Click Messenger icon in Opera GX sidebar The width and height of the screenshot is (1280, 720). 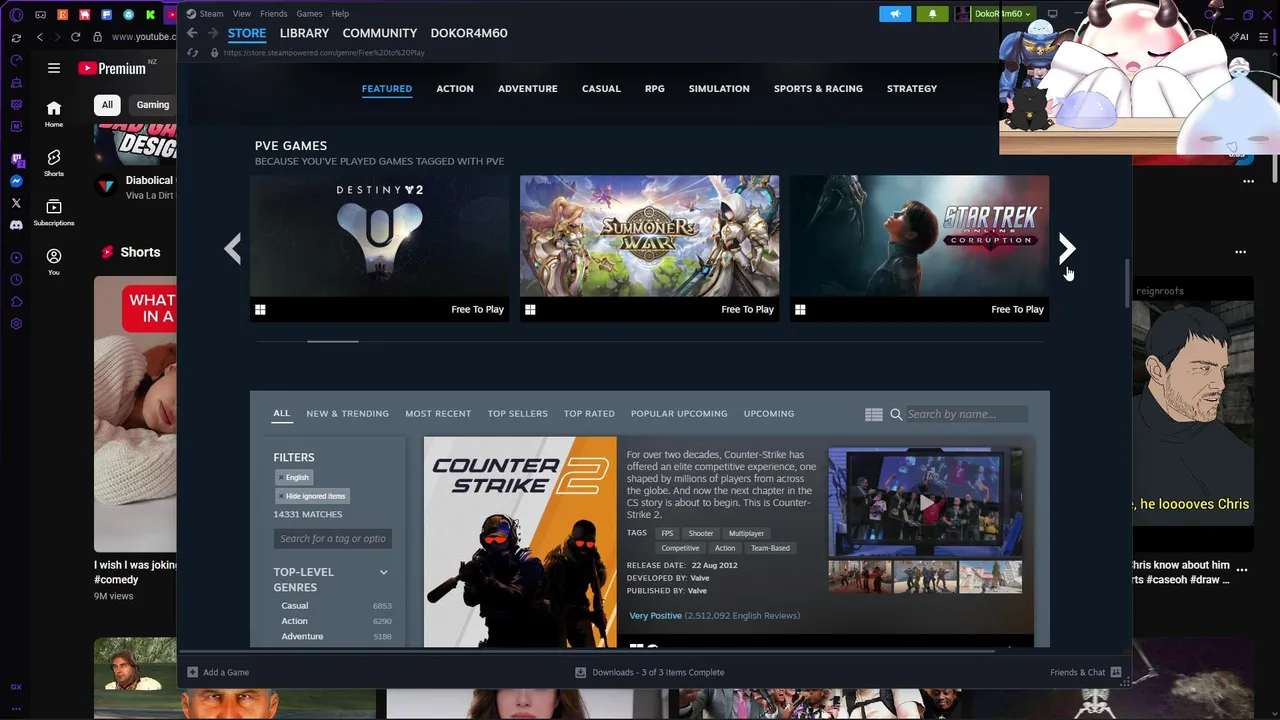[x=16, y=181]
